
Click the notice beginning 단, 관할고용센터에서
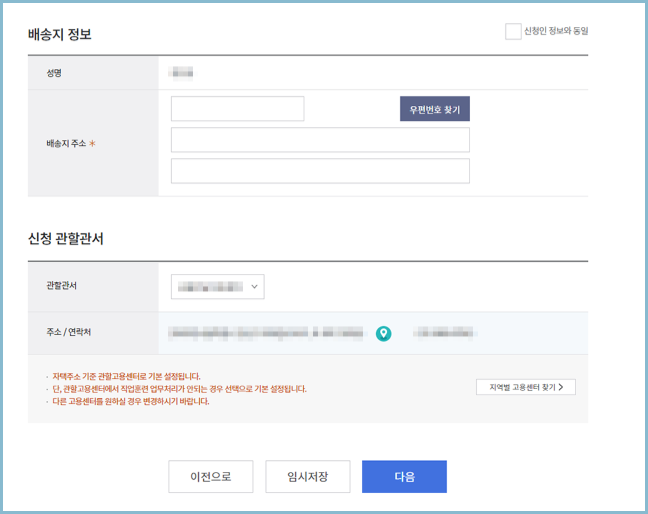pos(179,389)
